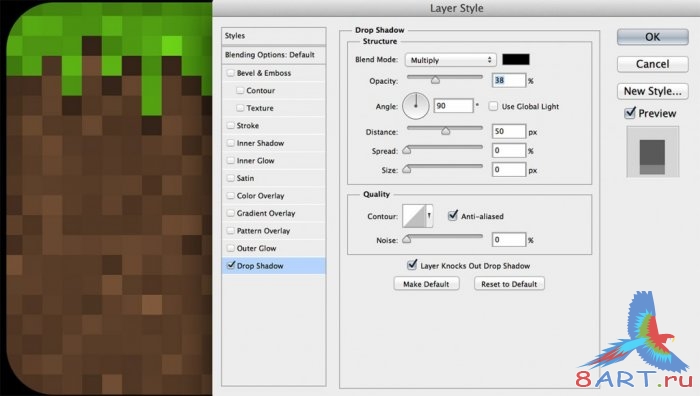Click the Noise slider handle
Viewport: 700px width, 396px height.
point(407,239)
